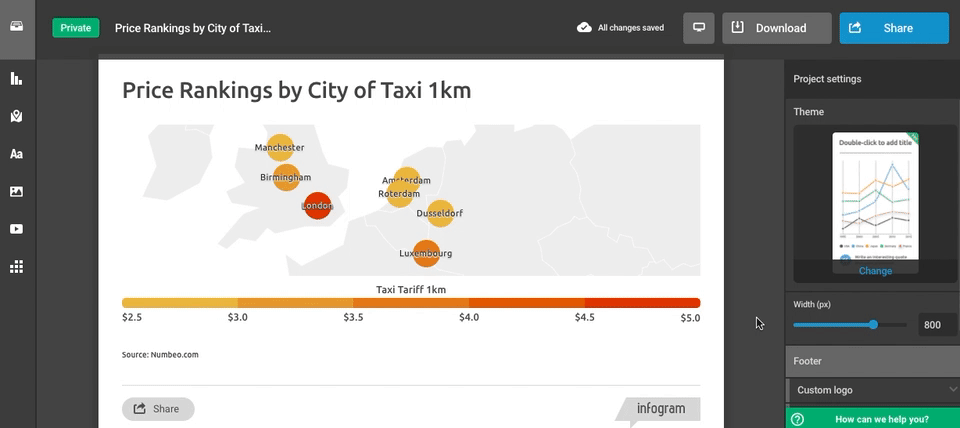The height and width of the screenshot is (428, 960).
Task: Collapse the Footer section header
Action: pos(872,361)
